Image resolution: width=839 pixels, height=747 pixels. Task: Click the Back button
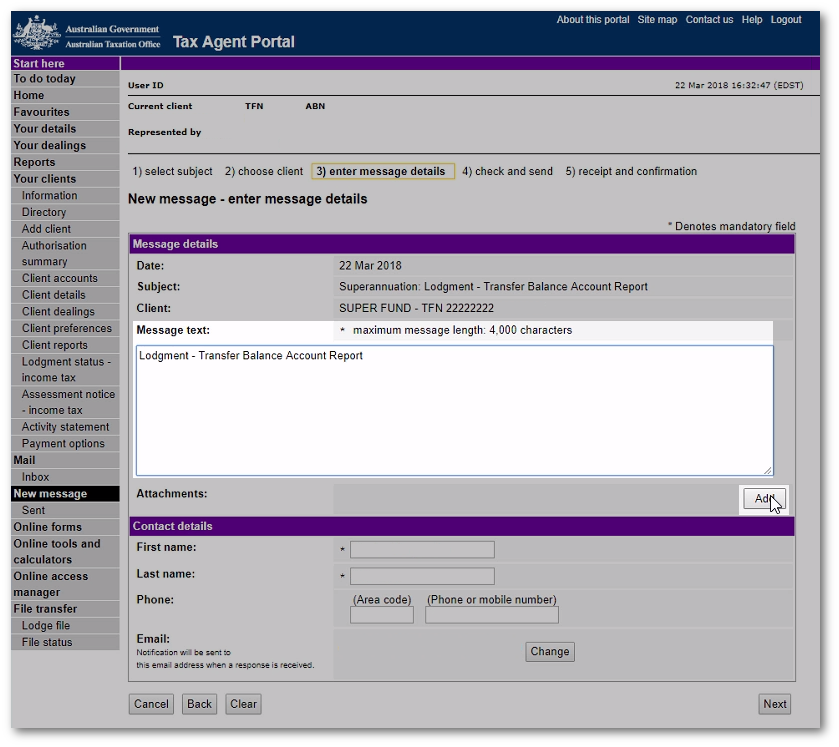point(199,704)
